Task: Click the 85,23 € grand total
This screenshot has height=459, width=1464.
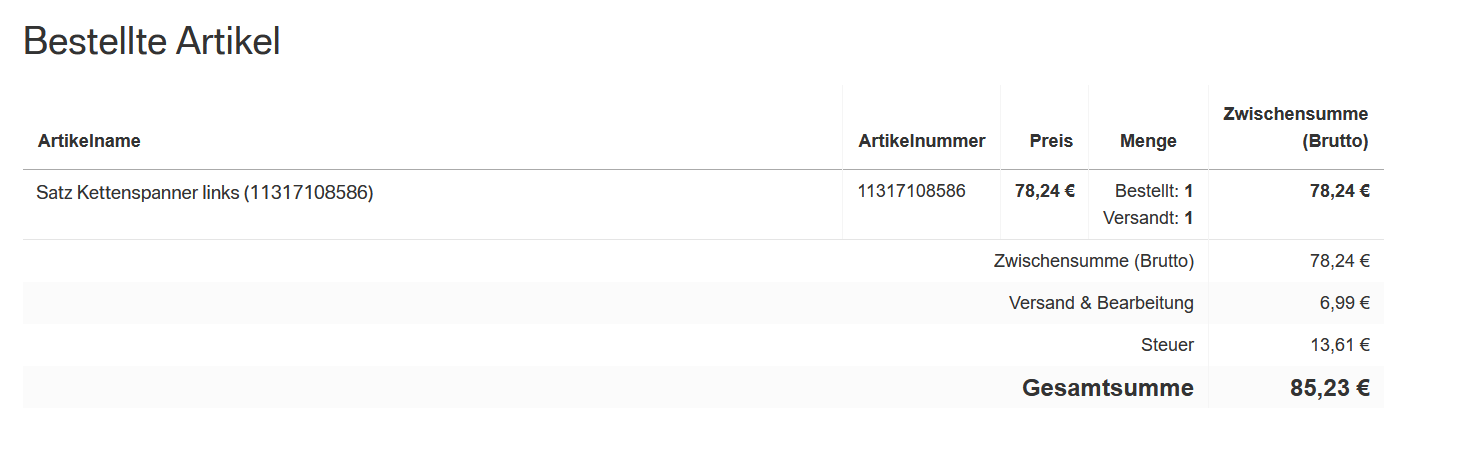Action: (x=1329, y=388)
